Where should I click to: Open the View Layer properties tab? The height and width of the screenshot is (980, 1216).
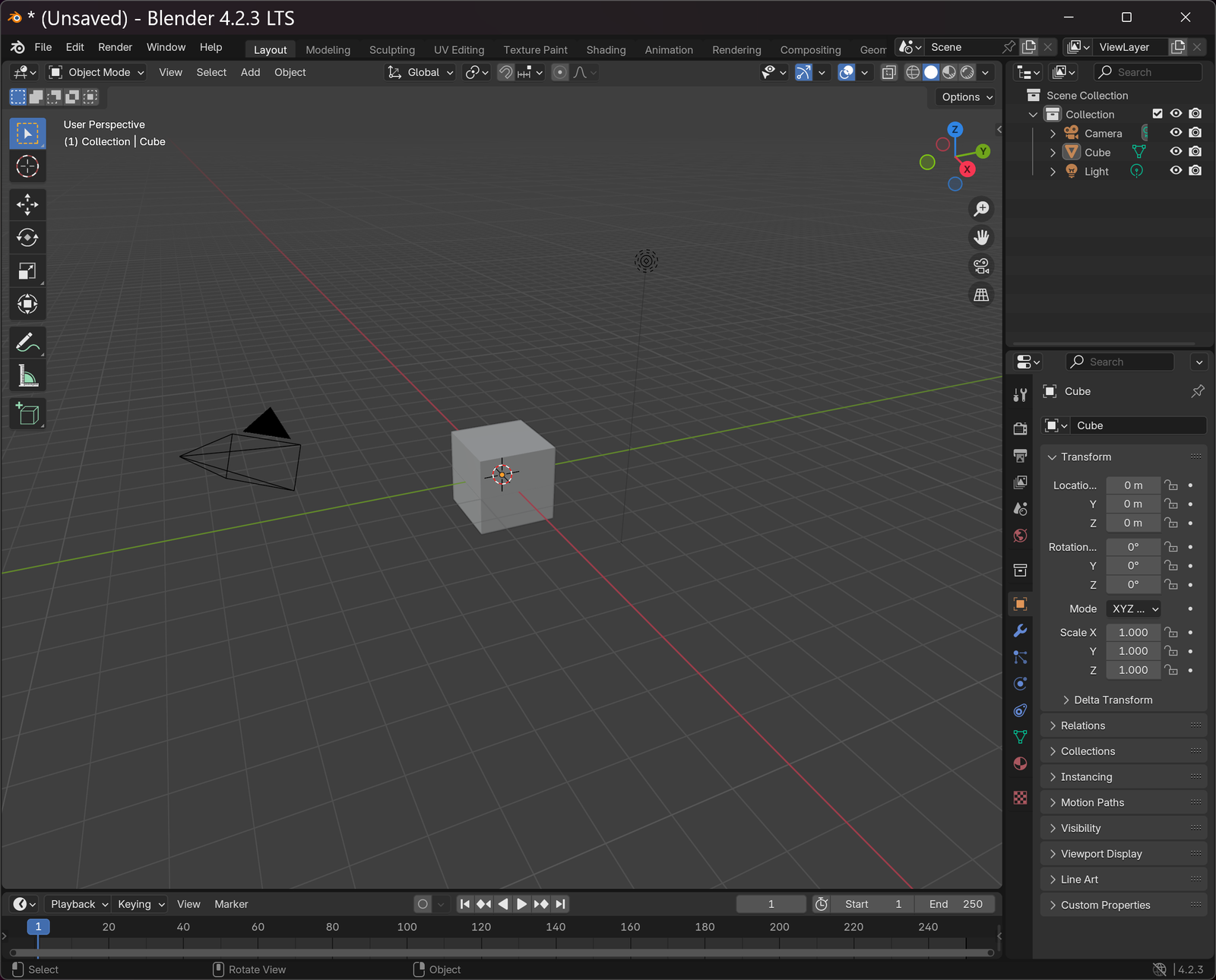(x=1020, y=482)
